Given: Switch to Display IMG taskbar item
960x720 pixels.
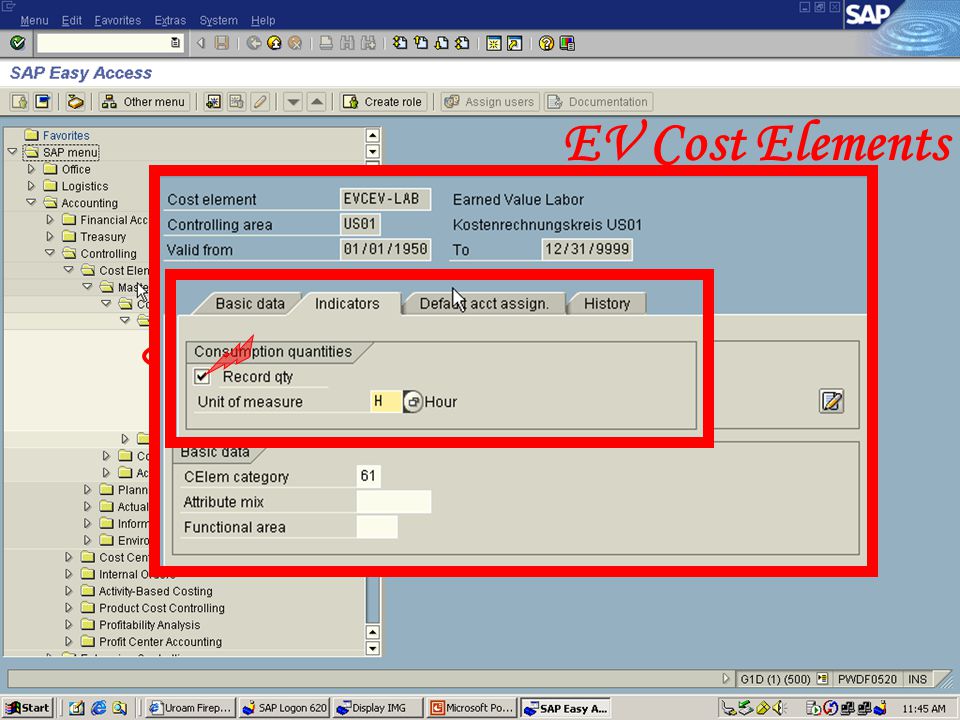Looking at the screenshot, I should coord(378,708).
